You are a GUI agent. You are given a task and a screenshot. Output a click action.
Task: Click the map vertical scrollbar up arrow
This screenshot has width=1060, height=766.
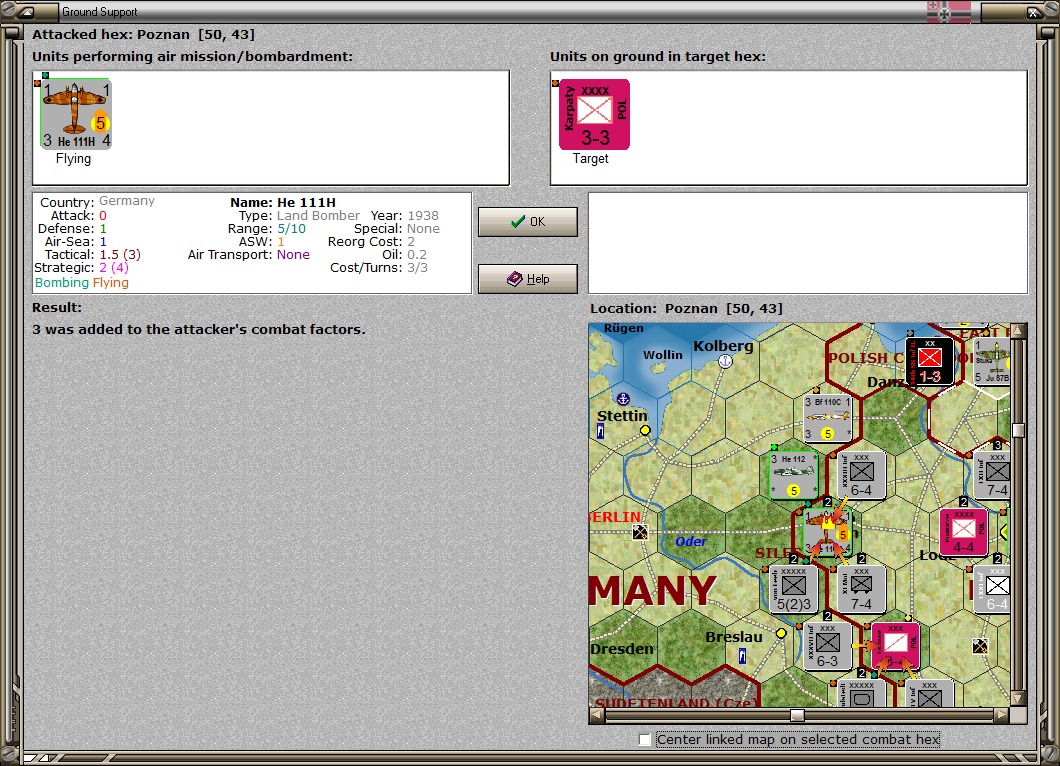[1017, 331]
